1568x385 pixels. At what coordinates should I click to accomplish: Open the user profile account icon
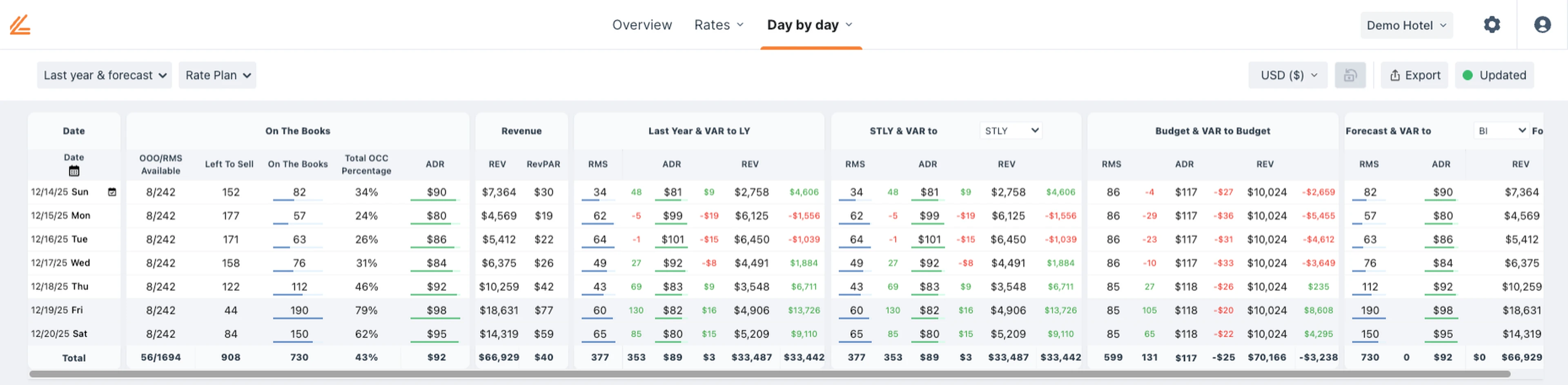pos(1542,25)
